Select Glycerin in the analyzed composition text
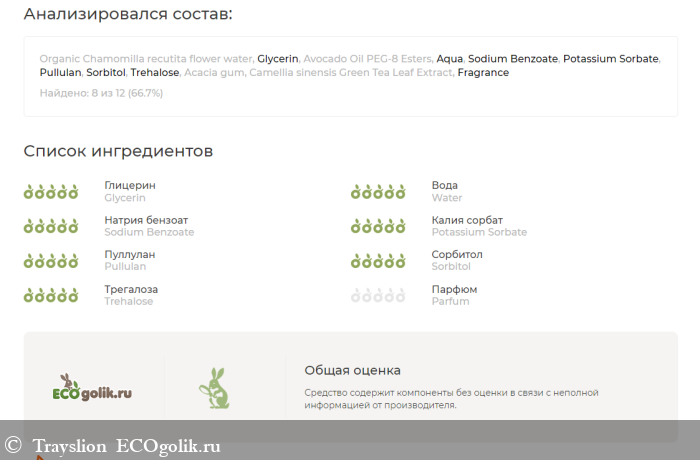 pos(278,59)
